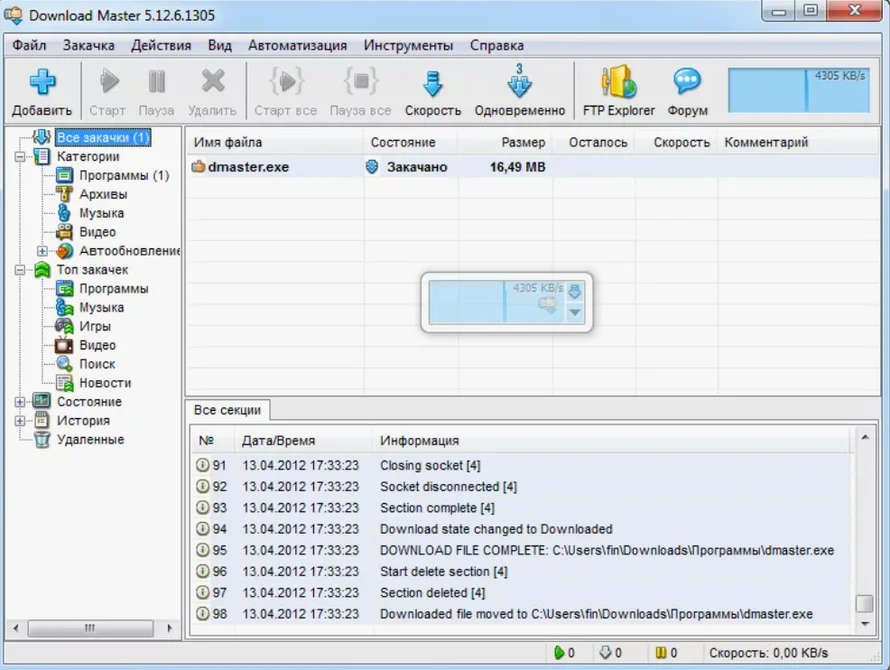Select Все закачки (1) tree item
Screen dimensions: 890x670
tap(103, 137)
